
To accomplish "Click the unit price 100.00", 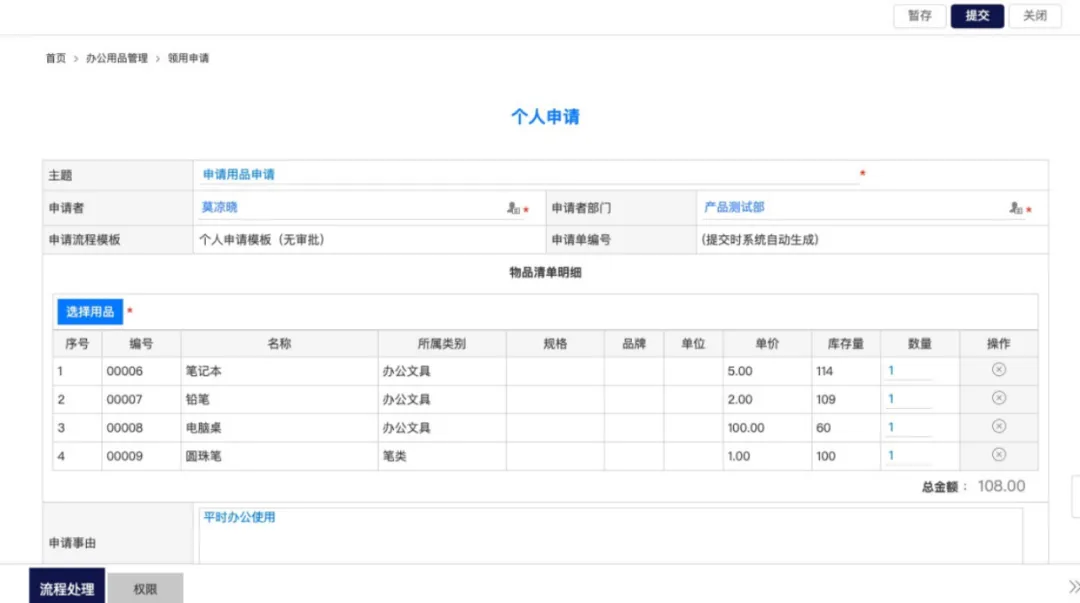I will coord(746,427).
